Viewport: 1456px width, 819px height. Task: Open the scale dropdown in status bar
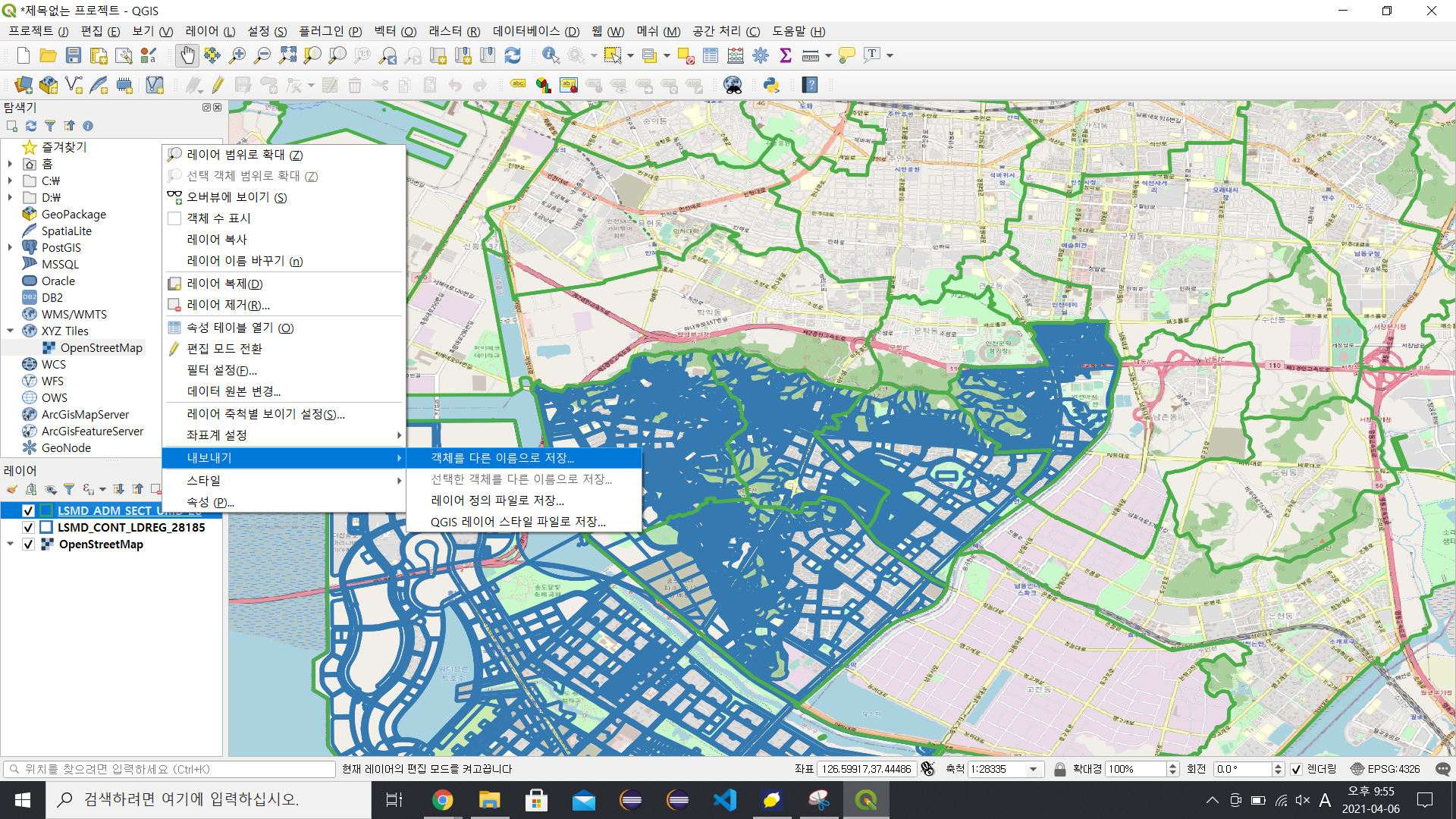[1033, 769]
